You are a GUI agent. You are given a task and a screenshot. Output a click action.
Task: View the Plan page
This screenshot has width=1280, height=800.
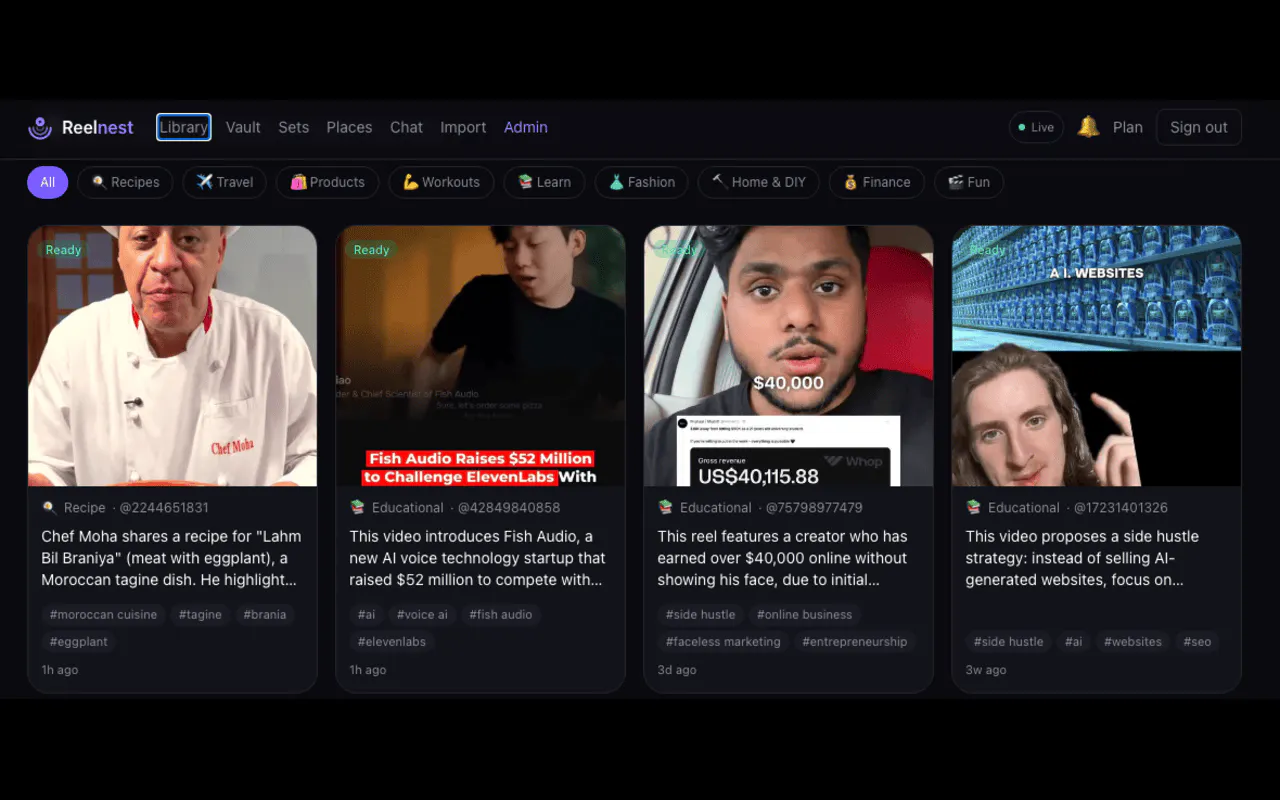[1128, 127]
